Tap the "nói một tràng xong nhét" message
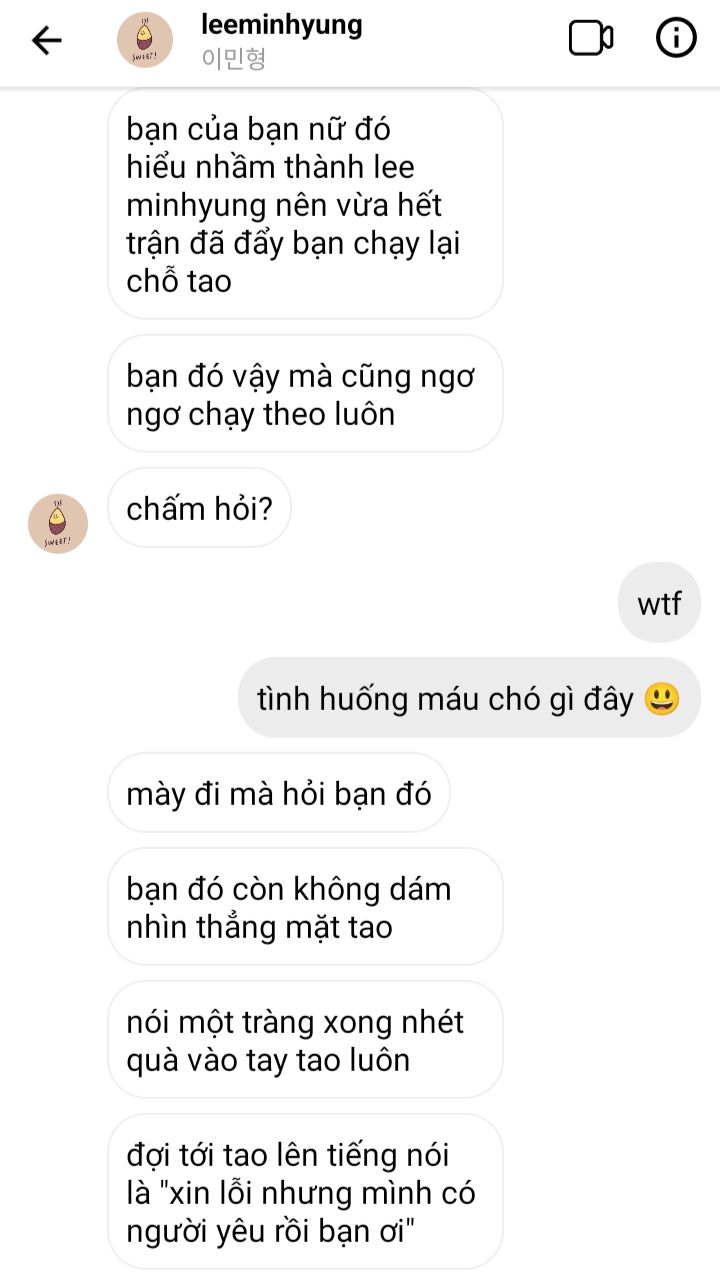 point(305,1040)
